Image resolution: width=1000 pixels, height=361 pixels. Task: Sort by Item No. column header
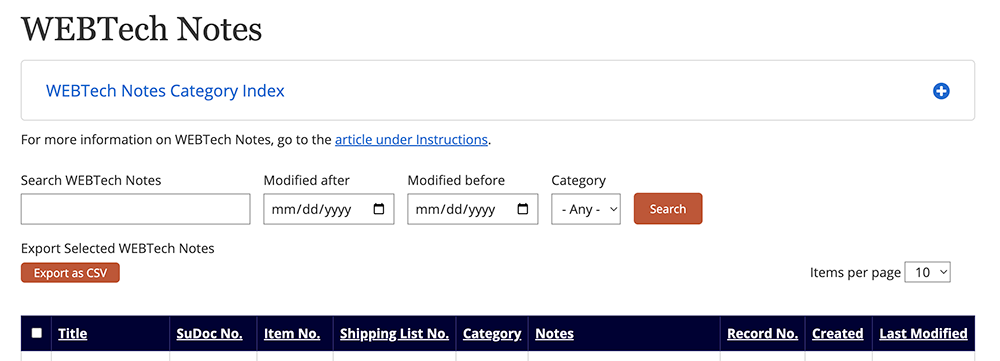tap(292, 334)
